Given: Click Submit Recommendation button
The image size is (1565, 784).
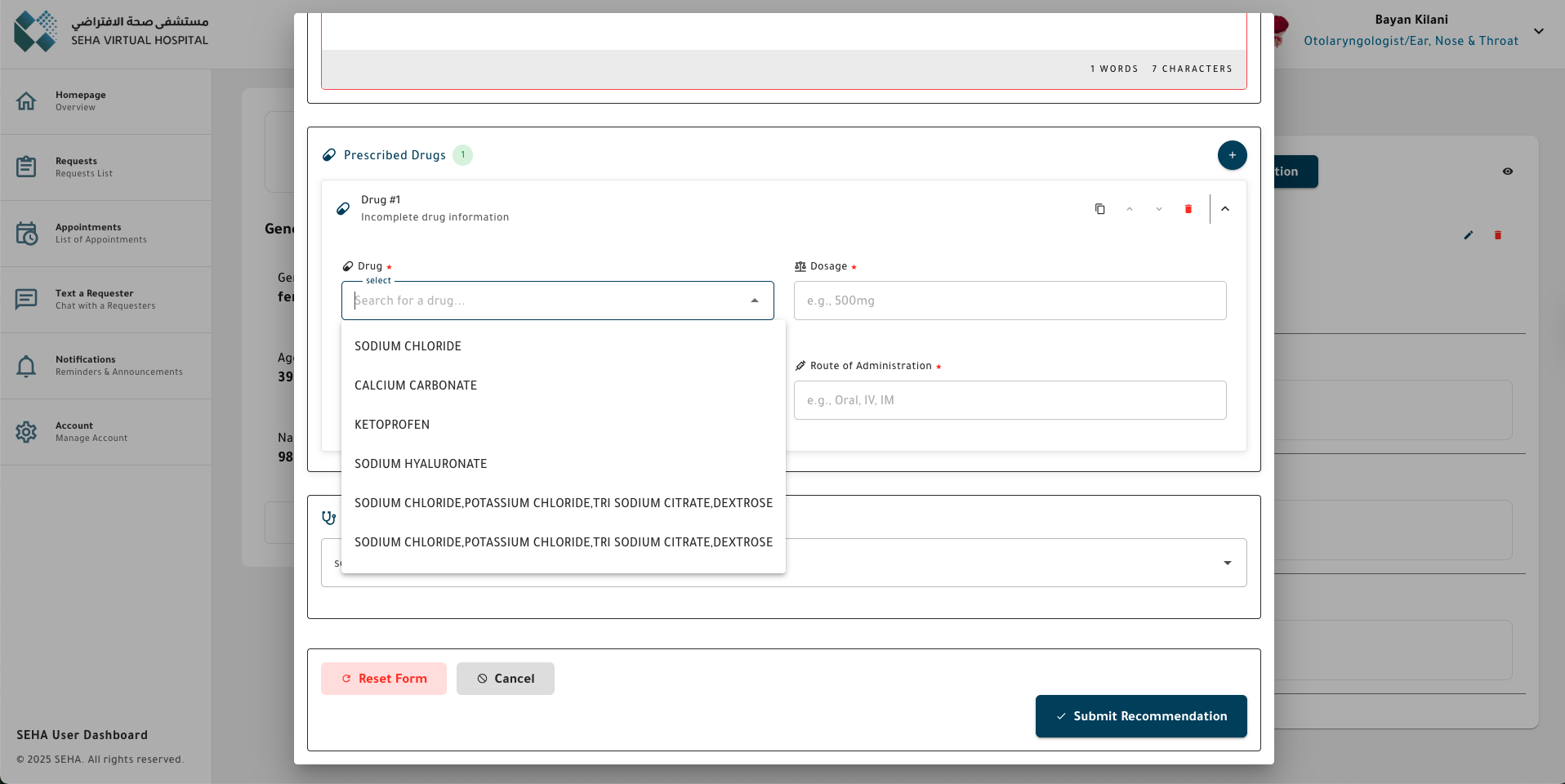Looking at the screenshot, I should pyautogui.click(x=1140, y=716).
